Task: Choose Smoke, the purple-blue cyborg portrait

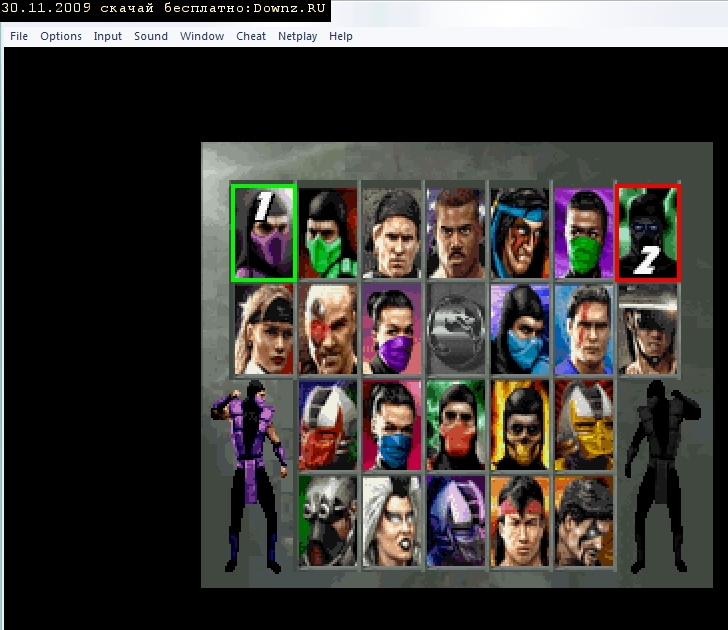Action: tap(456, 521)
